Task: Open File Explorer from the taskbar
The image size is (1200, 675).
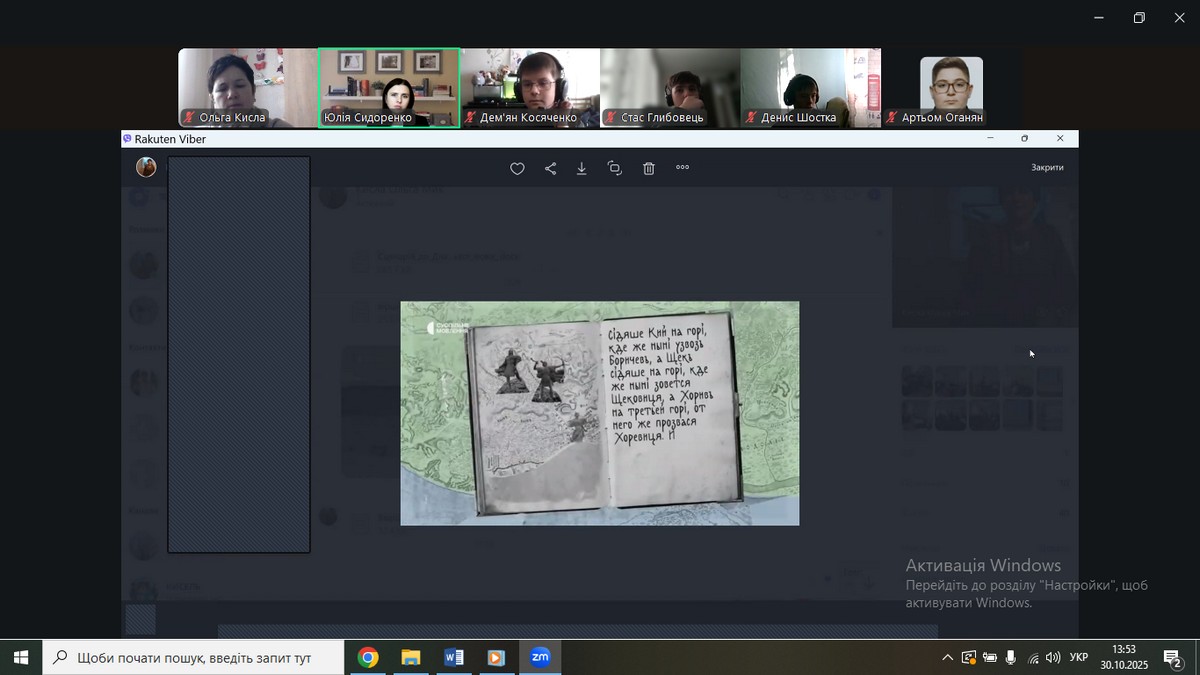Action: click(411, 657)
